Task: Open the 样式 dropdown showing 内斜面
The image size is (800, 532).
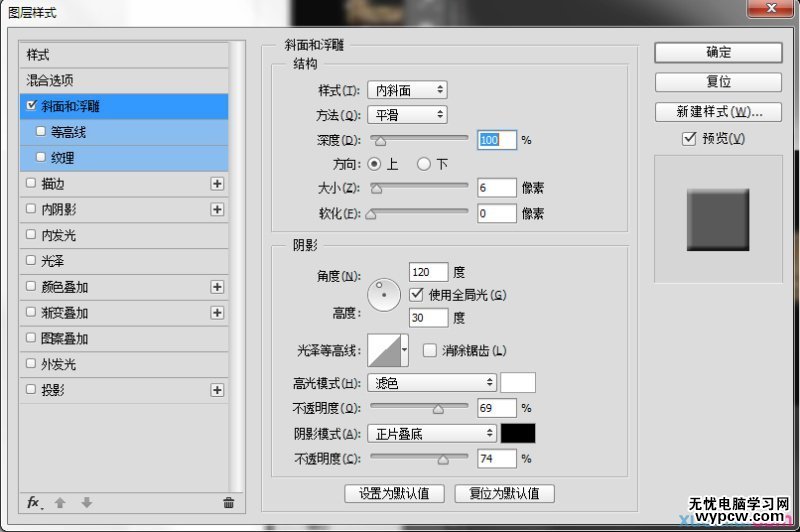Action: pos(407,90)
